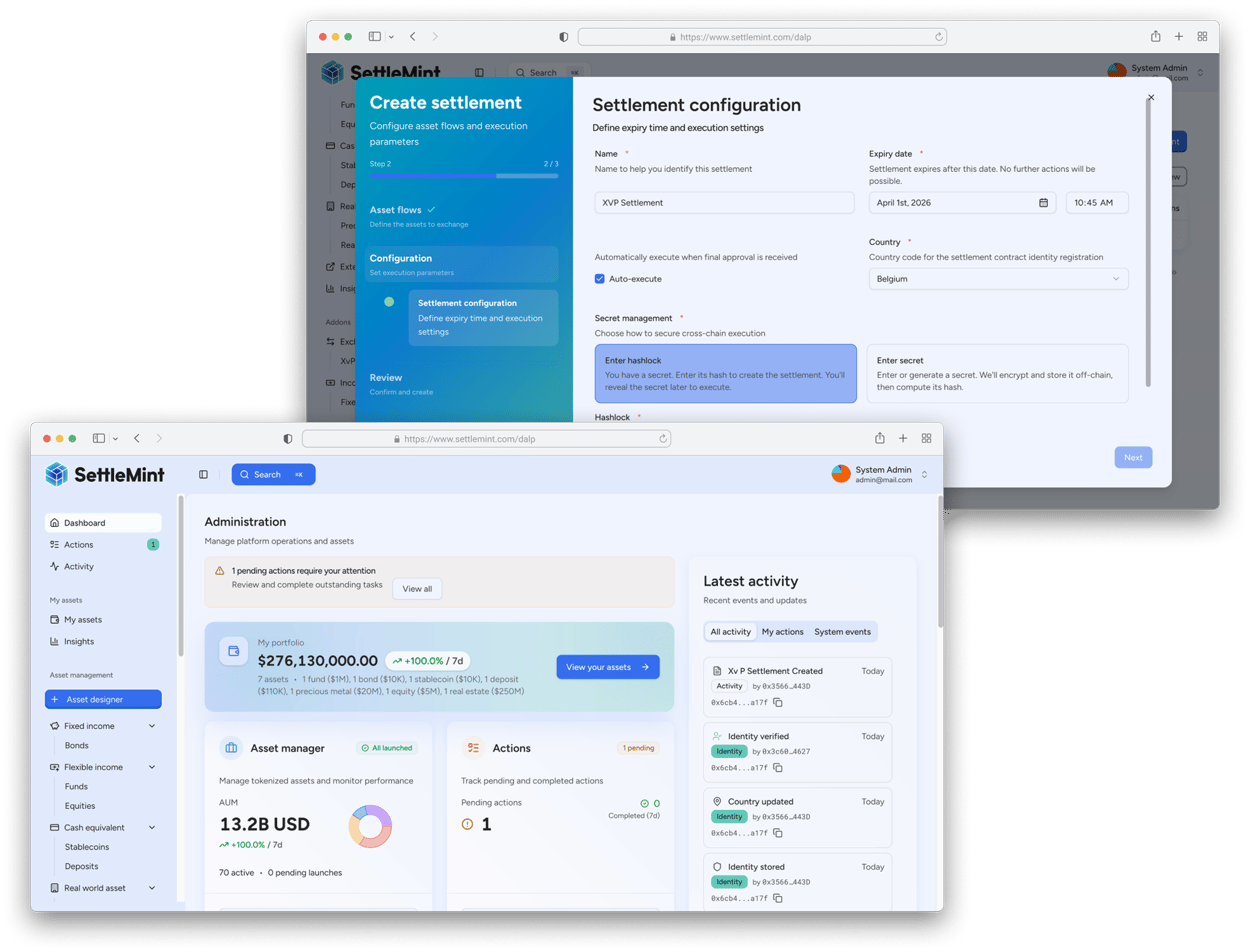
Task: Open Activity in the sidebar
Action: [103, 566]
